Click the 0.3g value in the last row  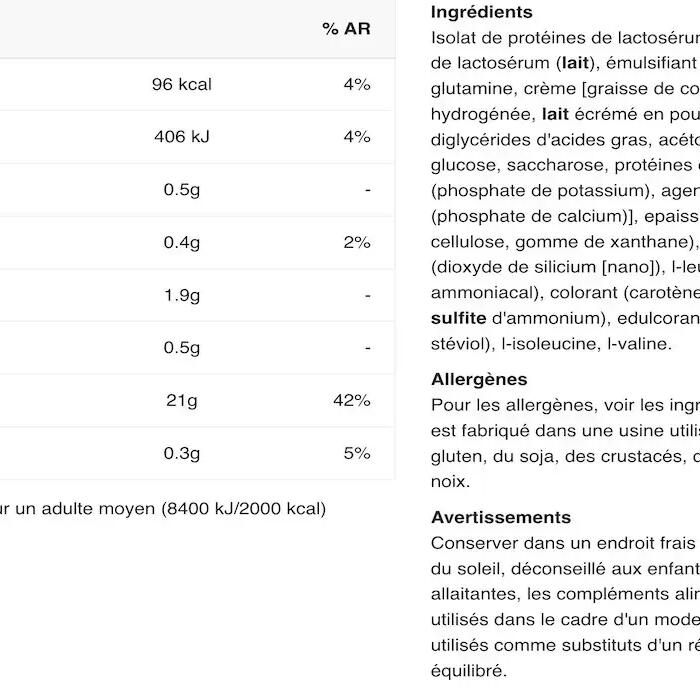181,453
